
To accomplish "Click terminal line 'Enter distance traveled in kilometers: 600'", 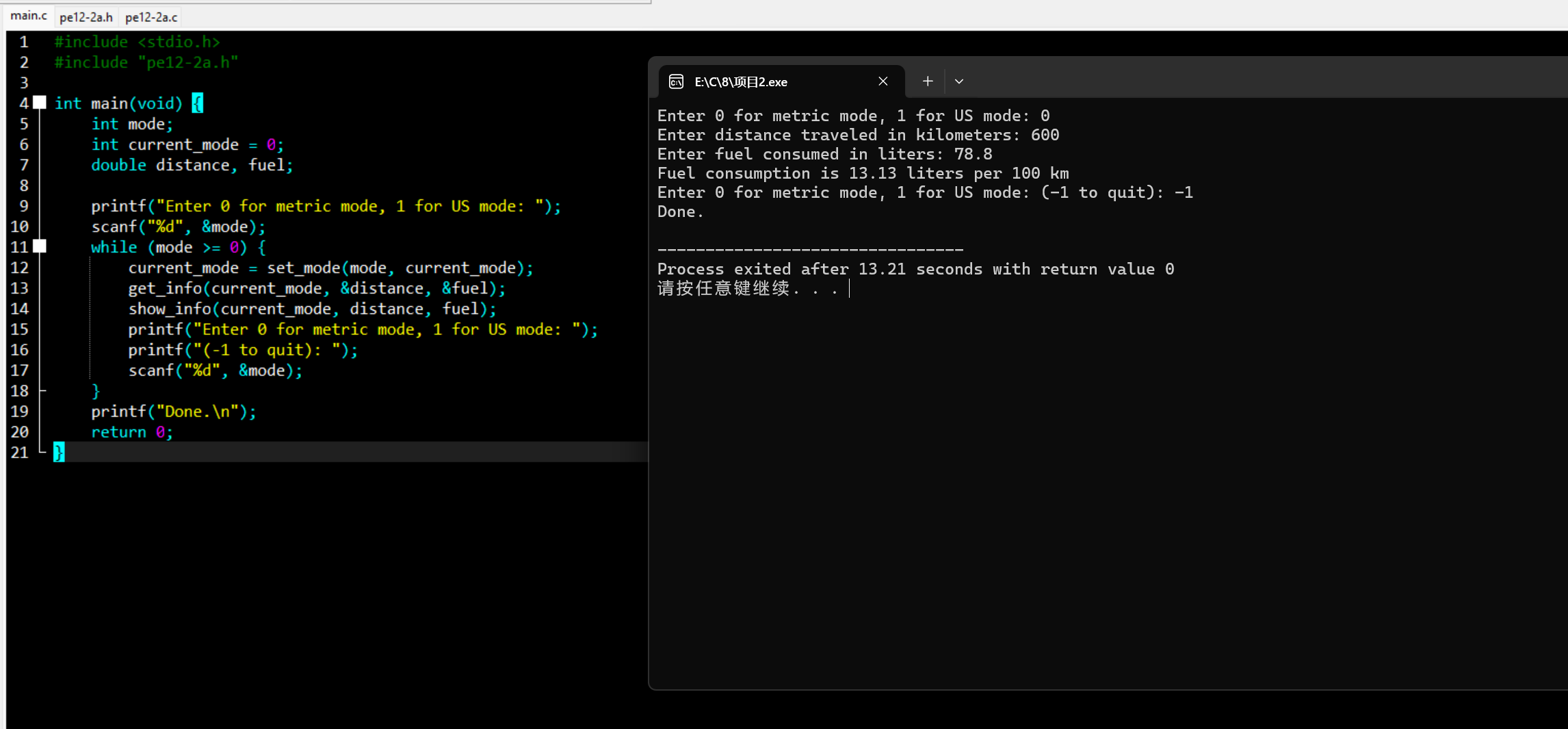I will [x=858, y=135].
